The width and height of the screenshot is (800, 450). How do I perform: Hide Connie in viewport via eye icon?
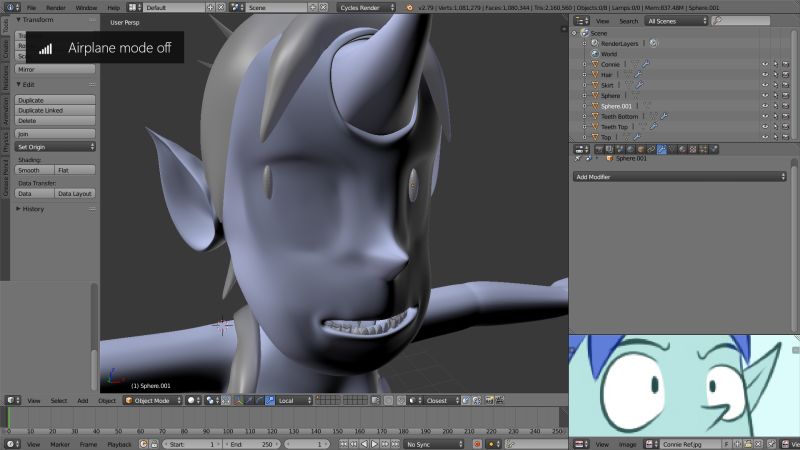[765, 64]
